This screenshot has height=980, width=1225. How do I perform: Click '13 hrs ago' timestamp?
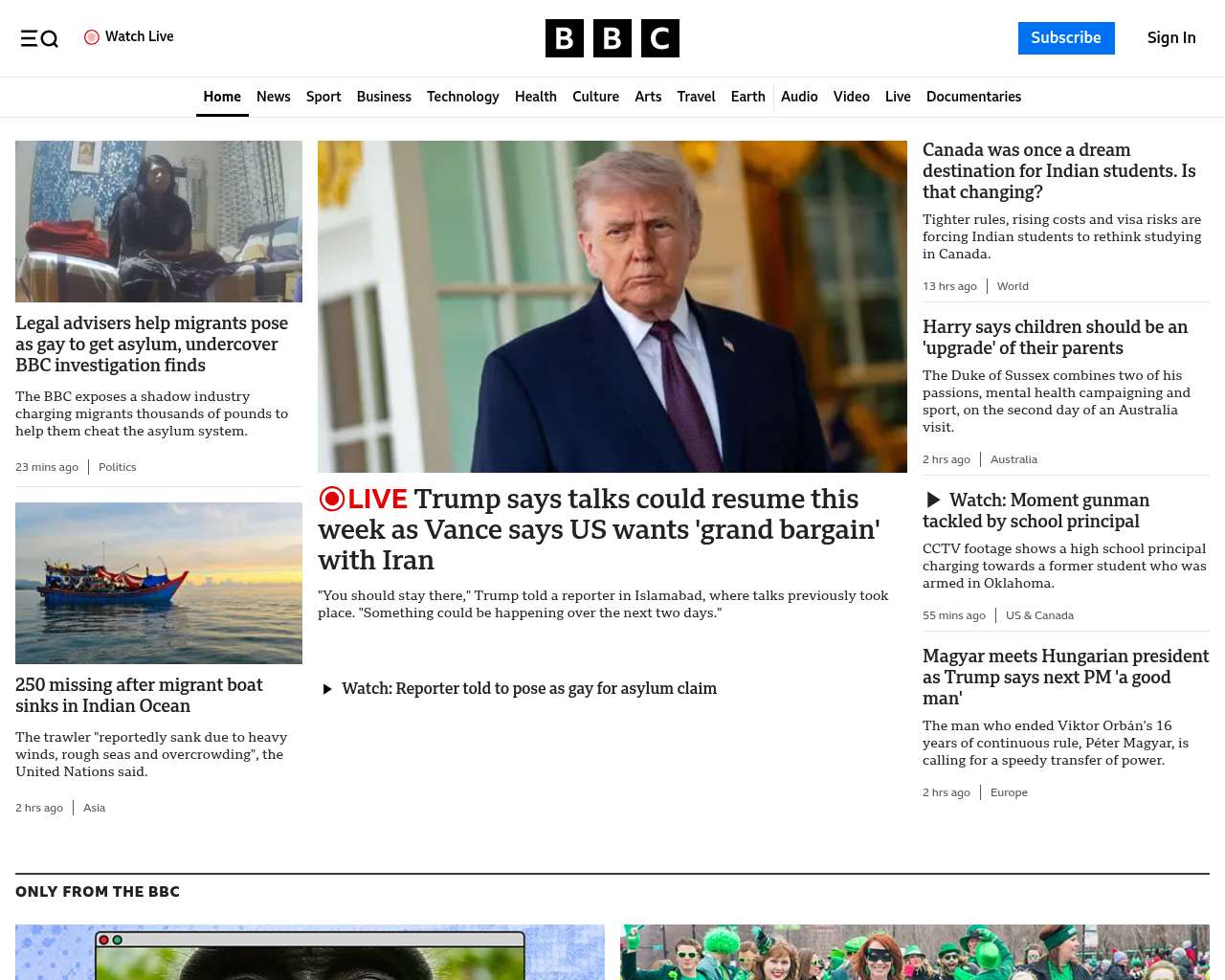point(949,286)
